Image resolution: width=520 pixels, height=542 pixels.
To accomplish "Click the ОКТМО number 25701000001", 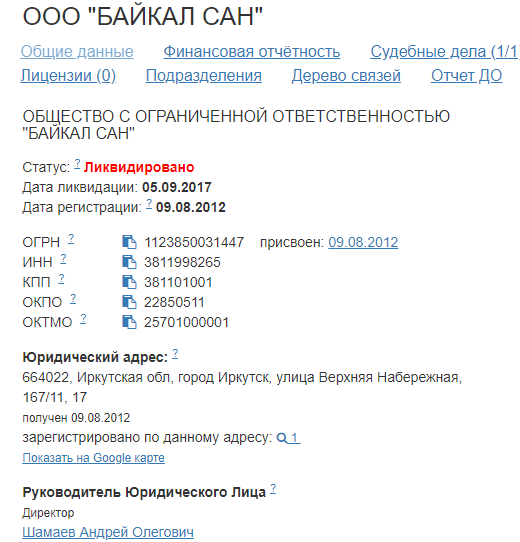I will [x=186, y=323].
